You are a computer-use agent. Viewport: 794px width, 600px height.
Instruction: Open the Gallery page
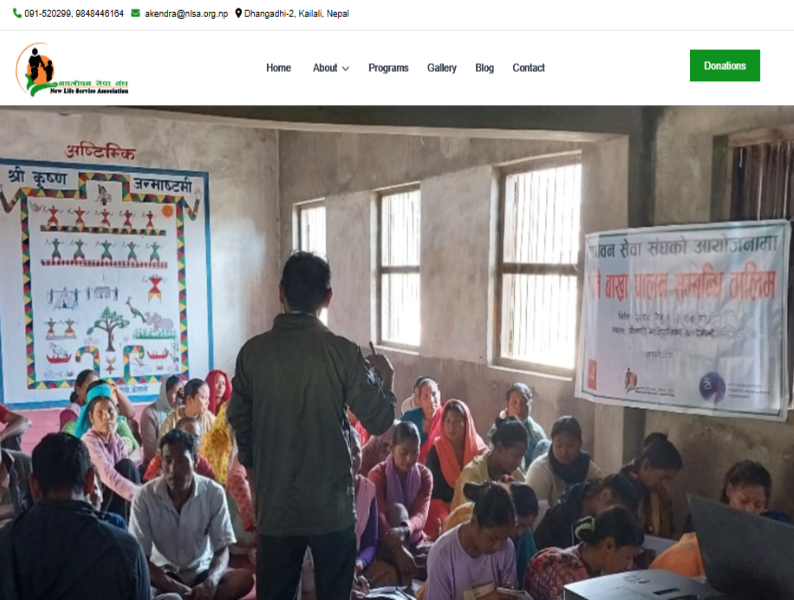coord(442,68)
